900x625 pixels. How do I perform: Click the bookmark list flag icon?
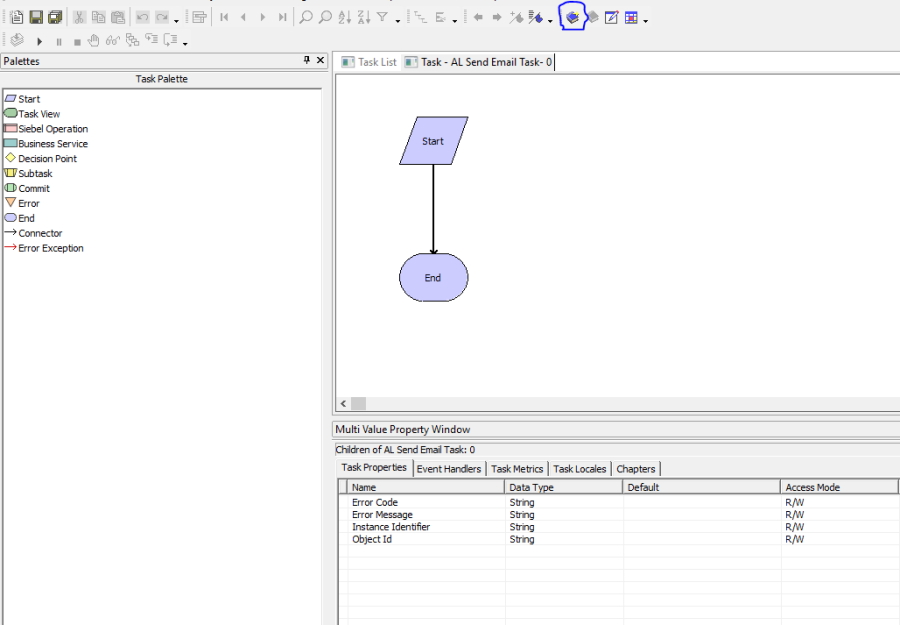point(536,18)
